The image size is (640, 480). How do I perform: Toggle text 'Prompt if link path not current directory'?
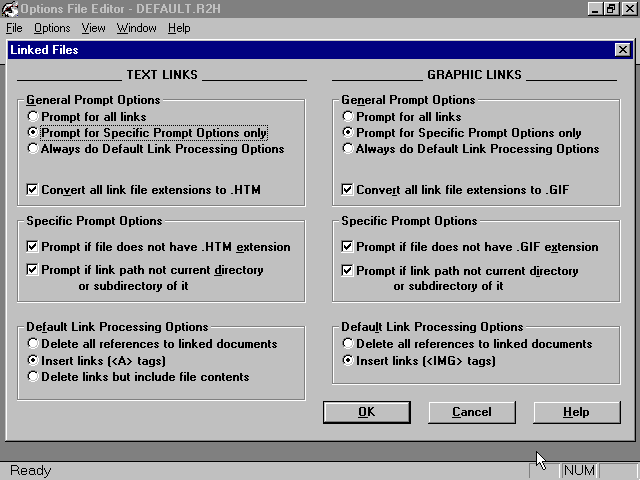pos(34,271)
